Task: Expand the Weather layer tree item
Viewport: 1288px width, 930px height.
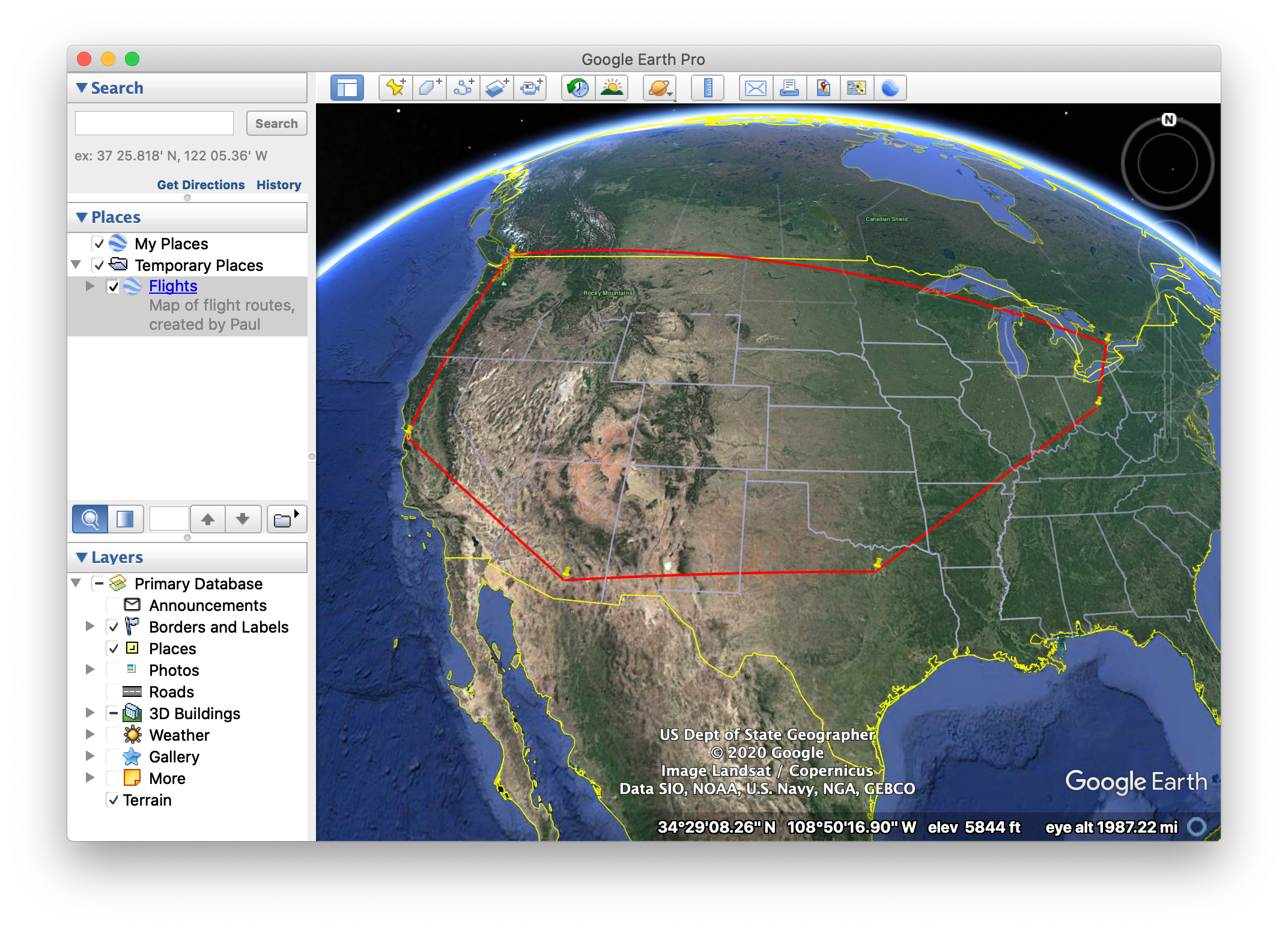Action: coord(90,735)
